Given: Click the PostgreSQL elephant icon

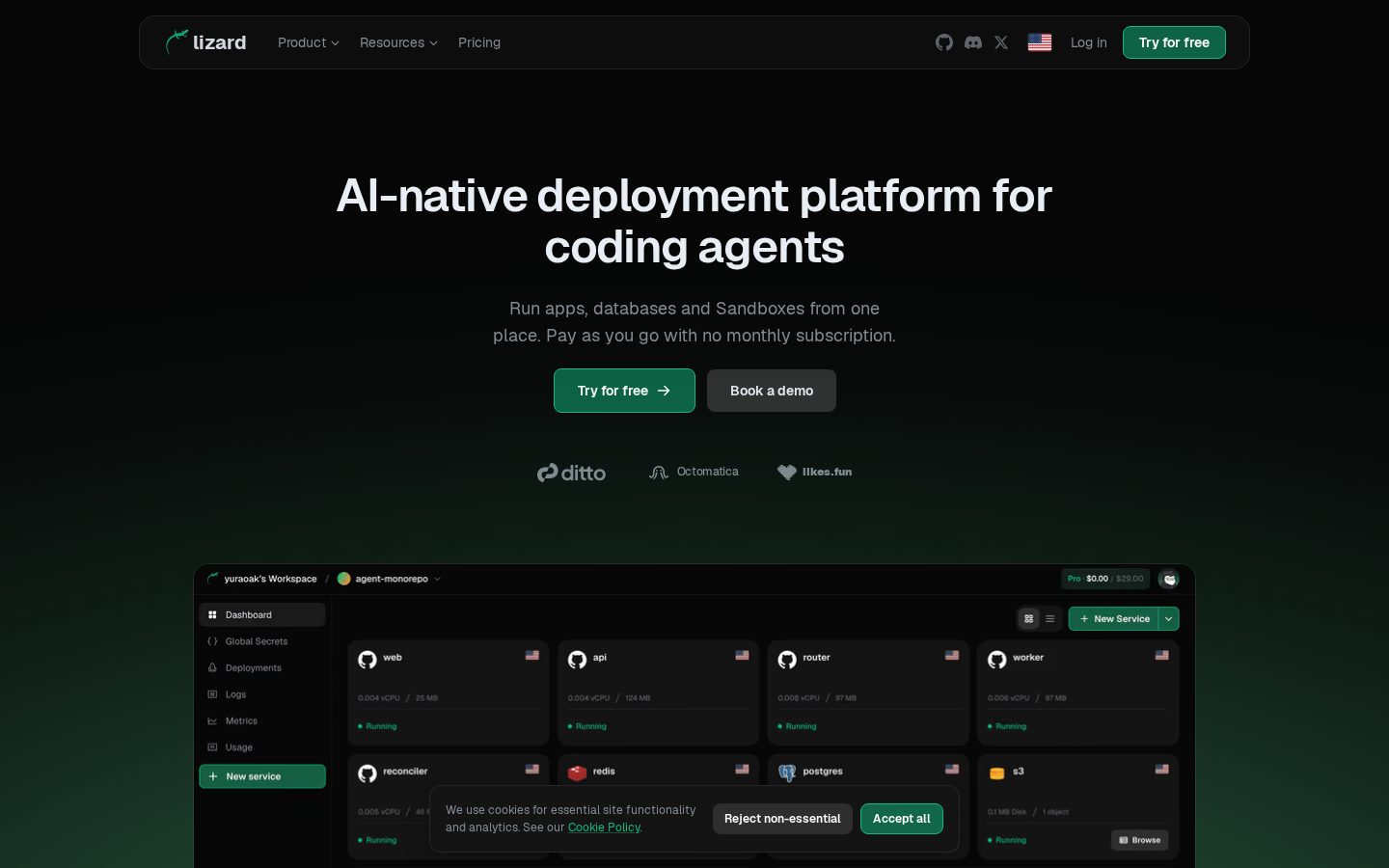Looking at the screenshot, I should point(787,773).
